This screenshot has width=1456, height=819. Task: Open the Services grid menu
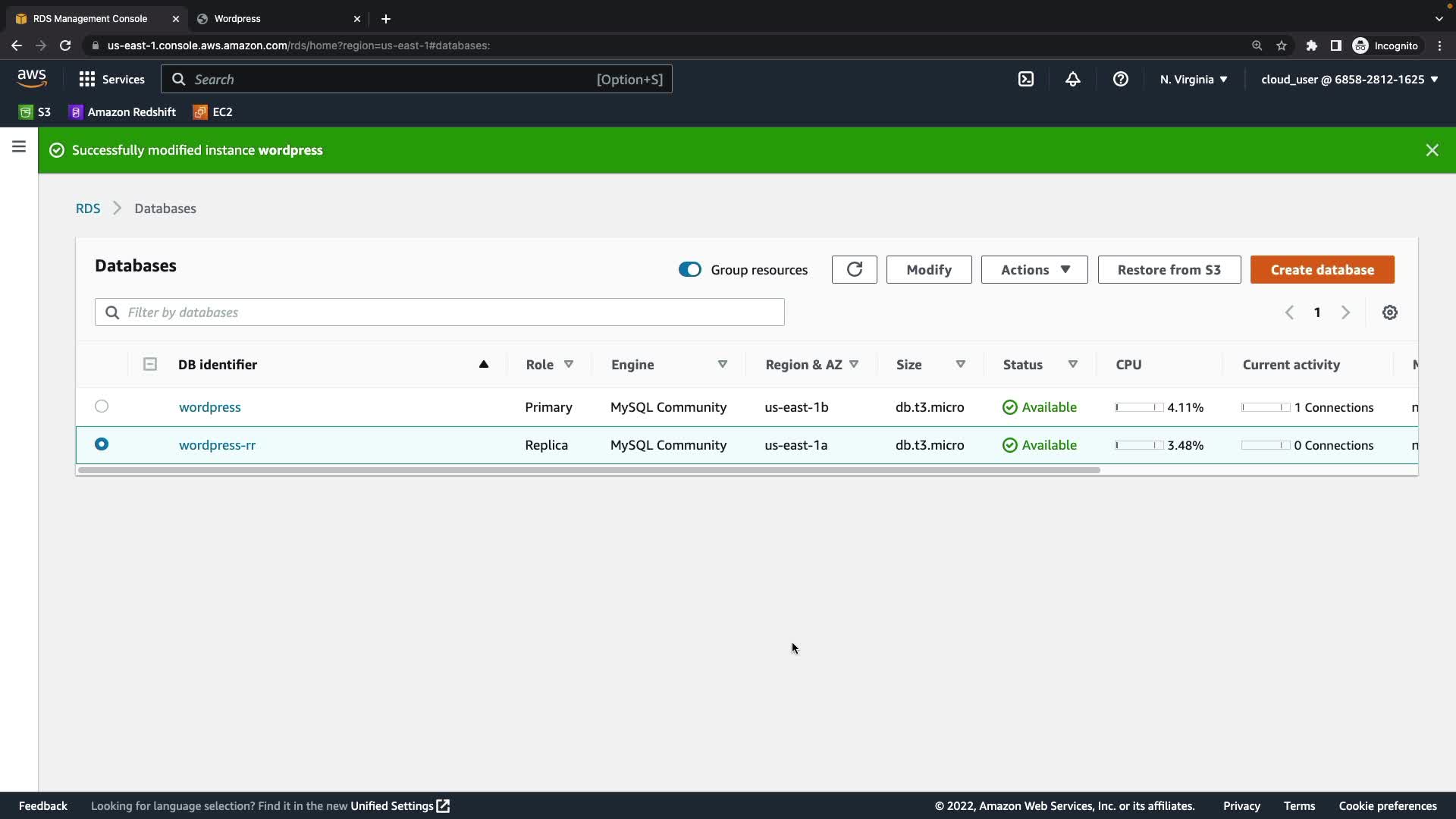coord(111,79)
